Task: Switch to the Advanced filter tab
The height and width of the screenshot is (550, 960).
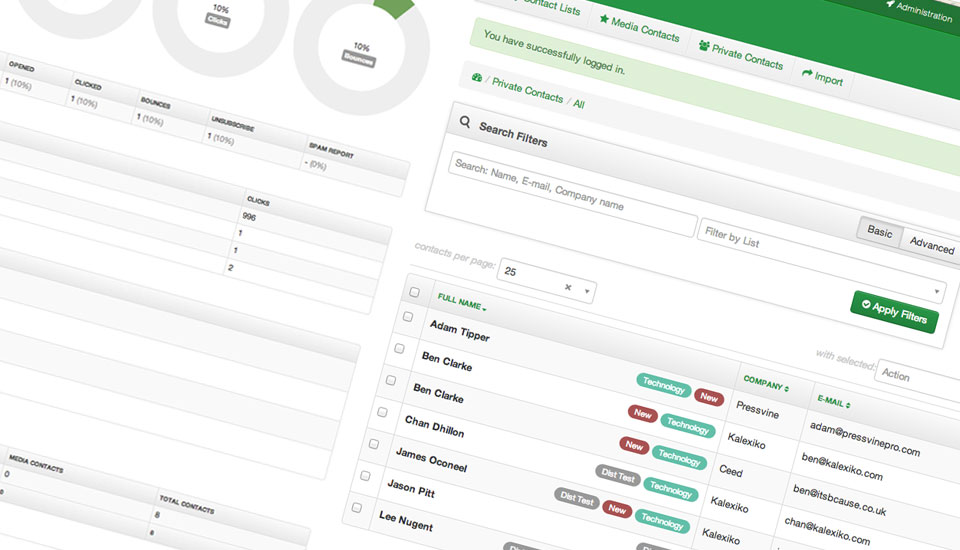Action: coord(931,247)
